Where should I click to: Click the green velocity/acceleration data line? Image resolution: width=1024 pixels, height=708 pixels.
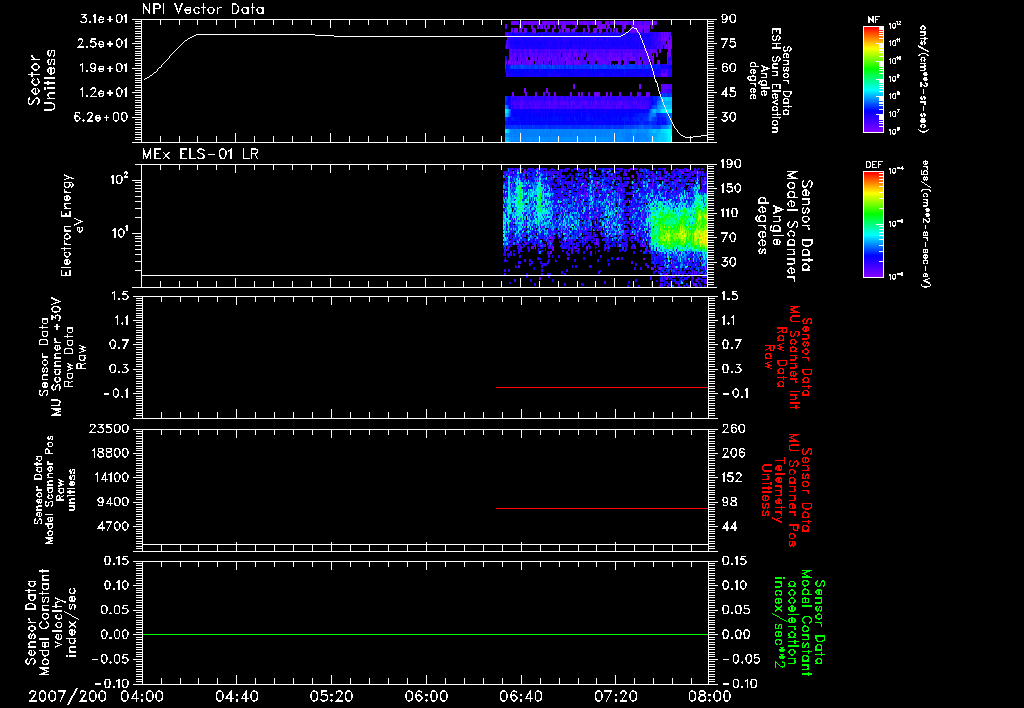click(x=425, y=634)
